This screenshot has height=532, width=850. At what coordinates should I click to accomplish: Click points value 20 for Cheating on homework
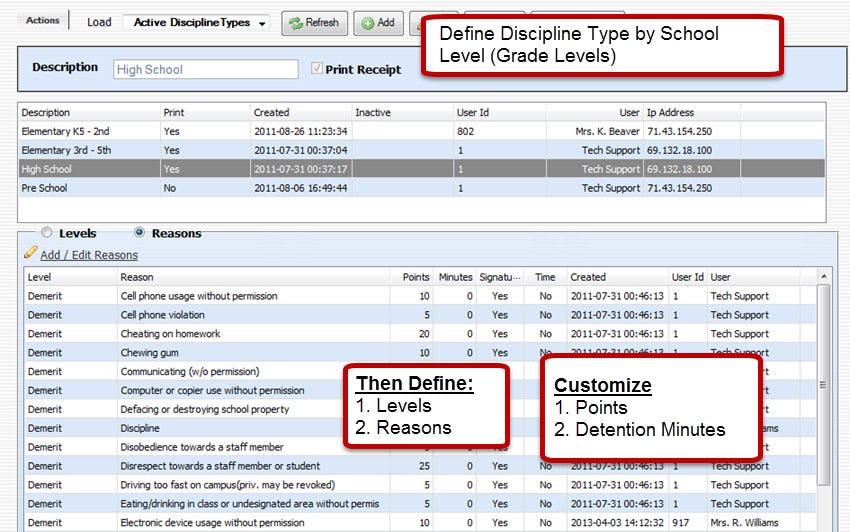point(423,334)
